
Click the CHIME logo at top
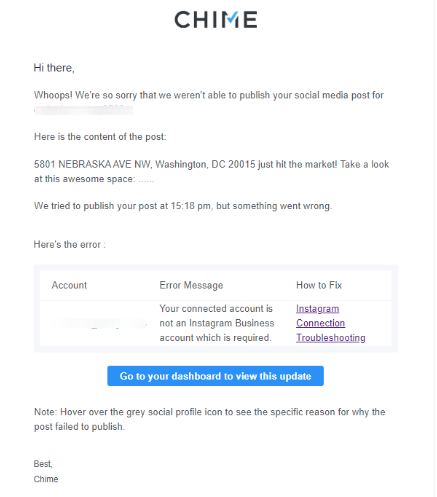216,19
